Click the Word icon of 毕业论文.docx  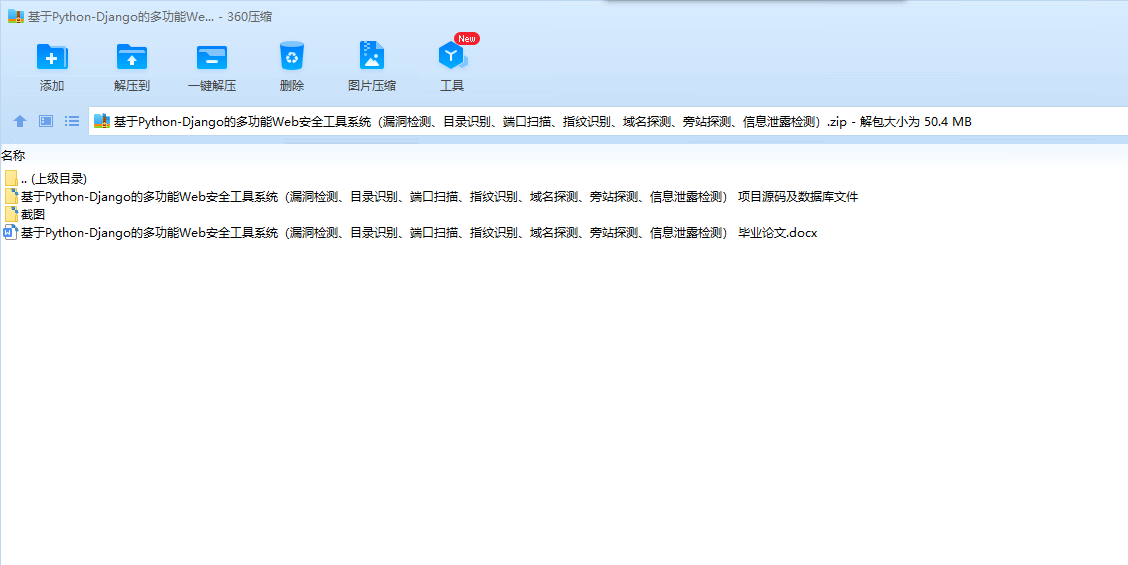(x=11, y=232)
